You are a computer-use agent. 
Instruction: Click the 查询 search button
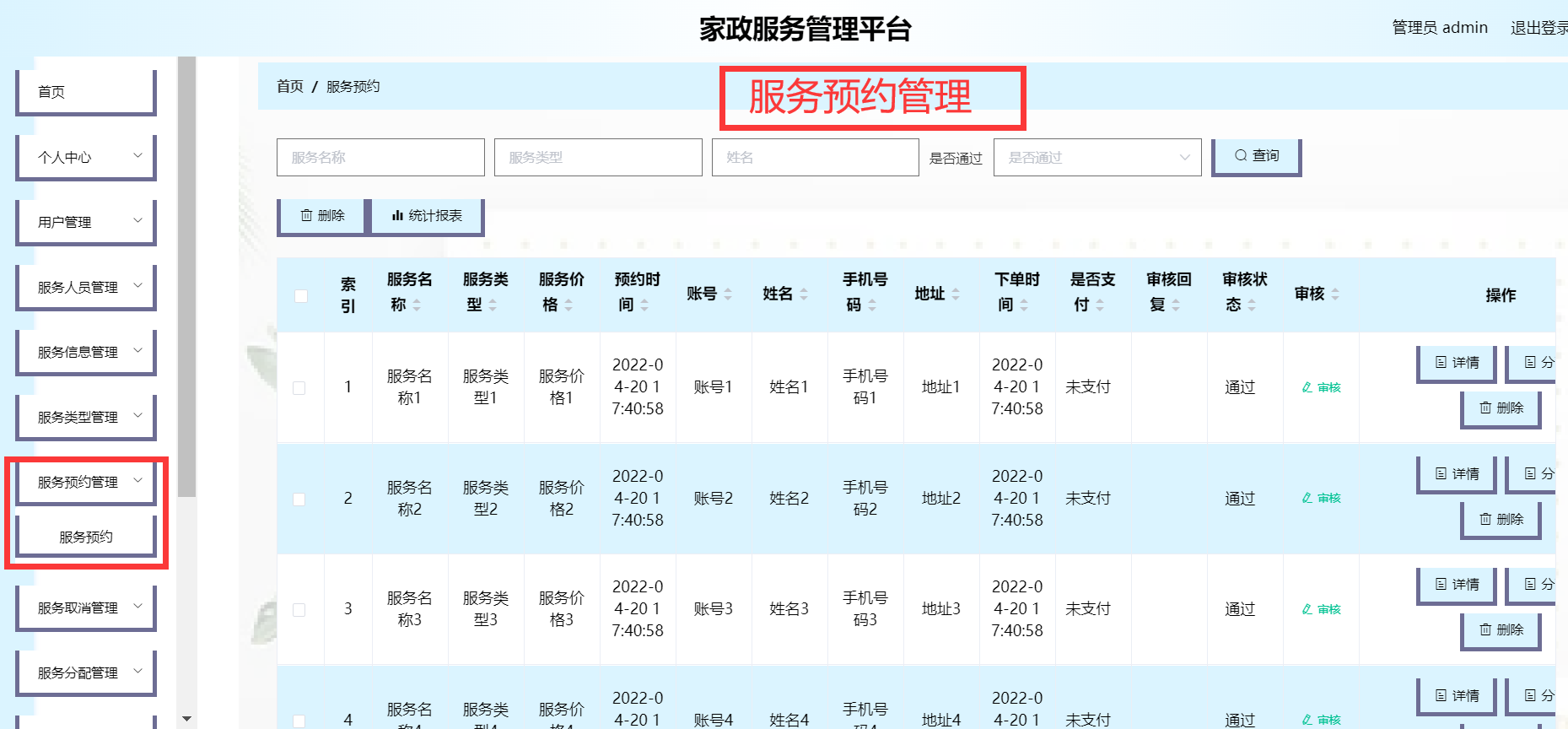[1257, 156]
